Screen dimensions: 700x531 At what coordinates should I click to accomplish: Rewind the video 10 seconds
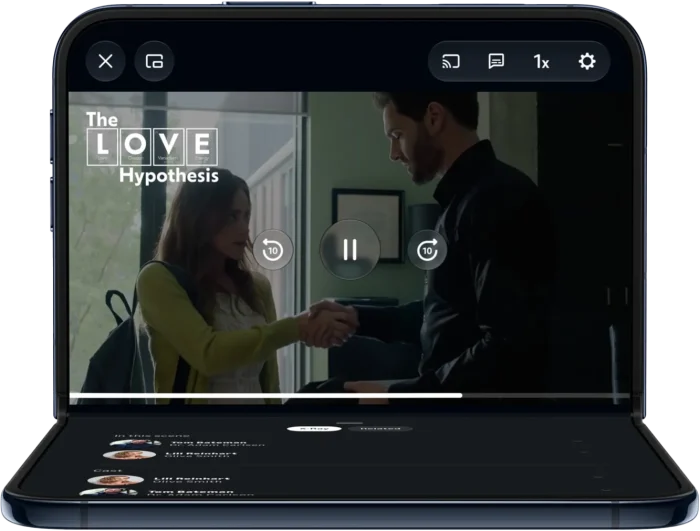click(272, 250)
